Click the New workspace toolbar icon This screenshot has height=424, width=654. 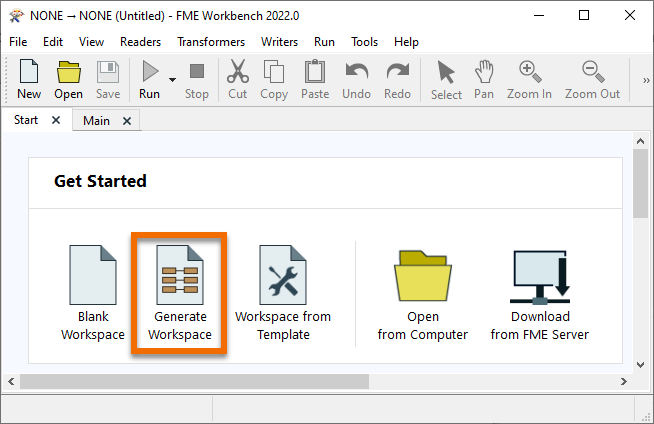29,80
